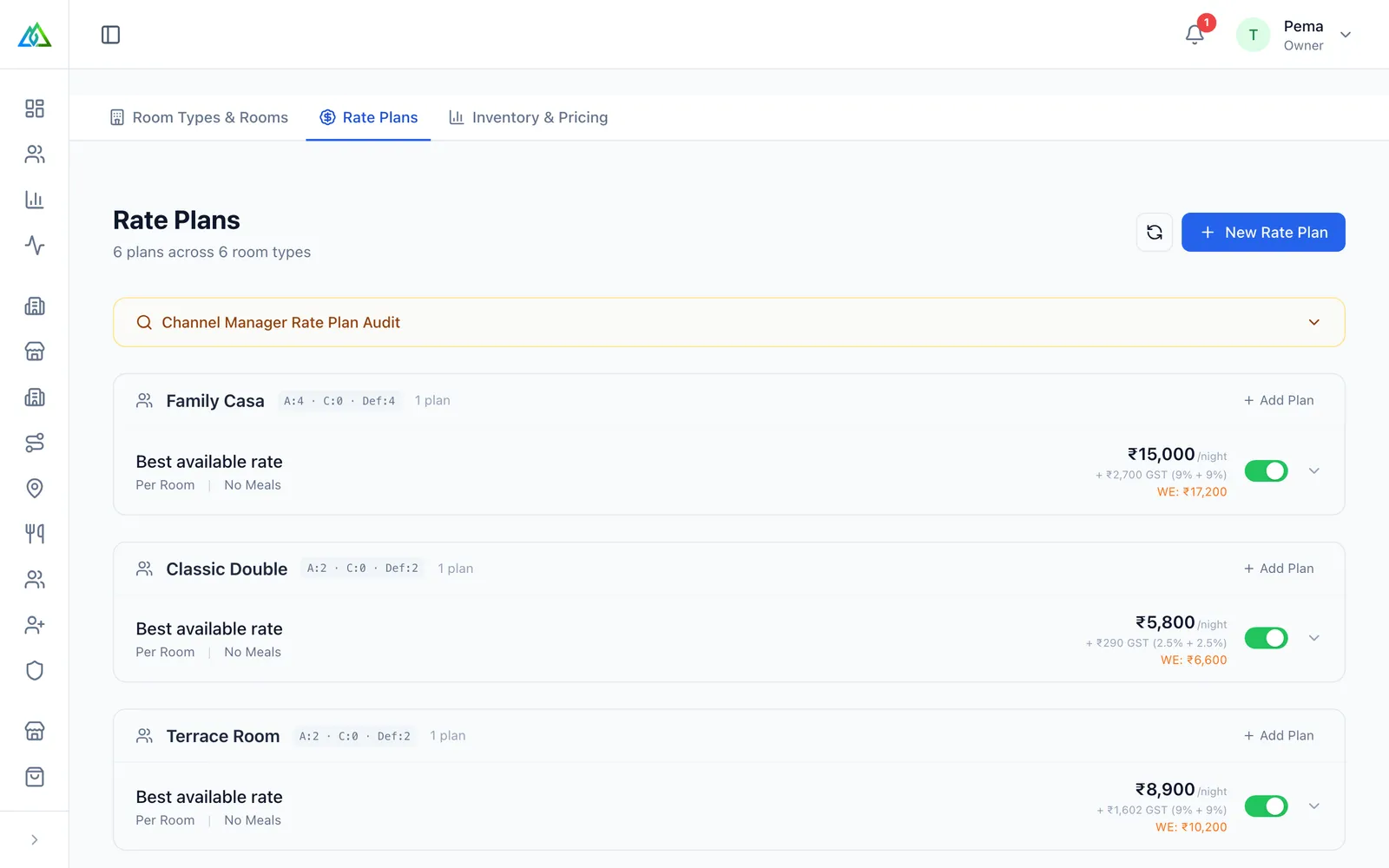This screenshot has width=1389, height=868.
Task: Open the shopping bag sidebar icon
Action: point(35,777)
